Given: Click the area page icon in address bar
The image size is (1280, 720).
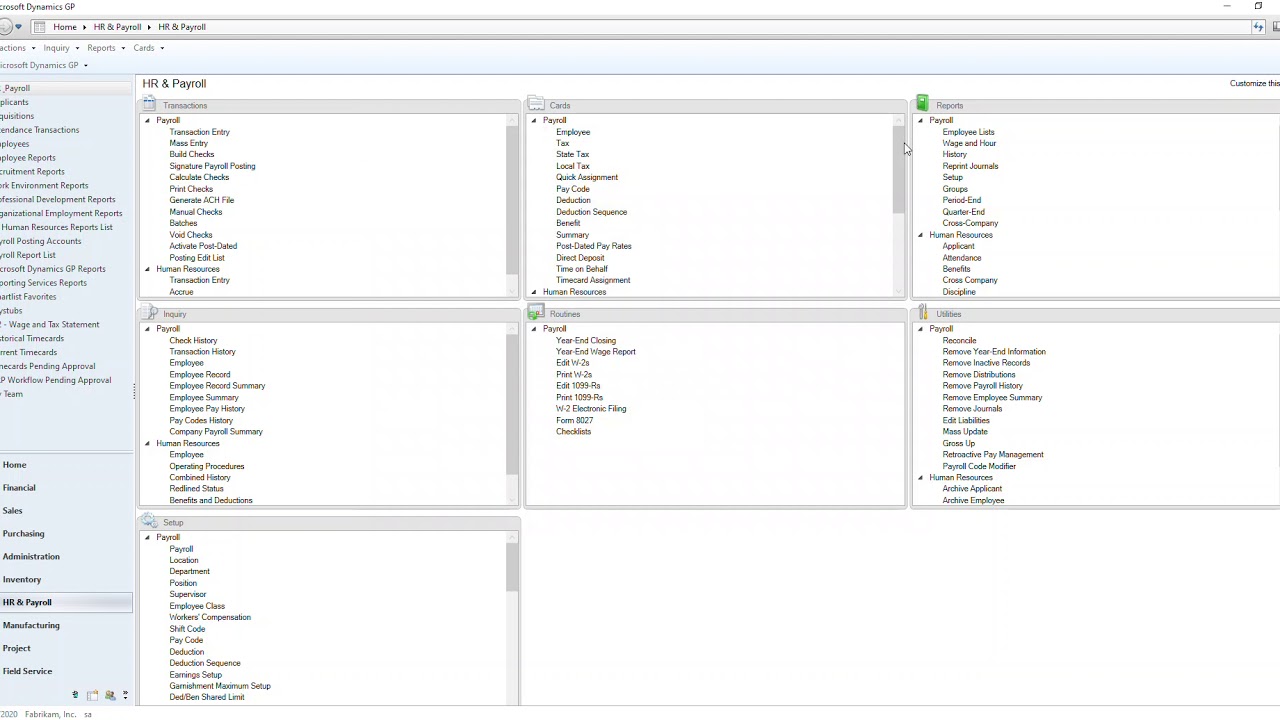Looking at the screenshot, I should tap(39, 27).
